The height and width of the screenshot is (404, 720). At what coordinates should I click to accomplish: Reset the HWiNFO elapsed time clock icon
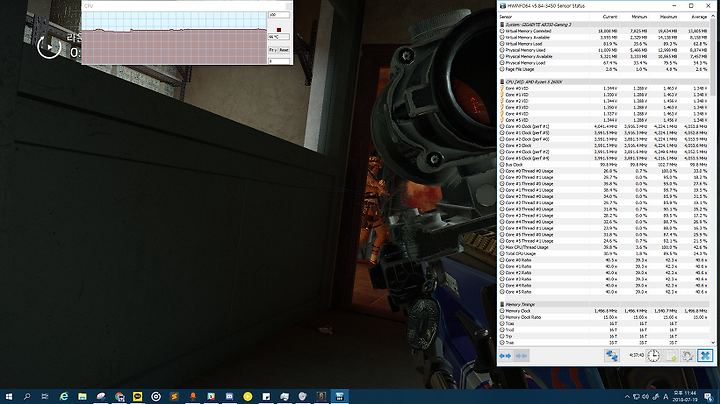coord(653,356)
